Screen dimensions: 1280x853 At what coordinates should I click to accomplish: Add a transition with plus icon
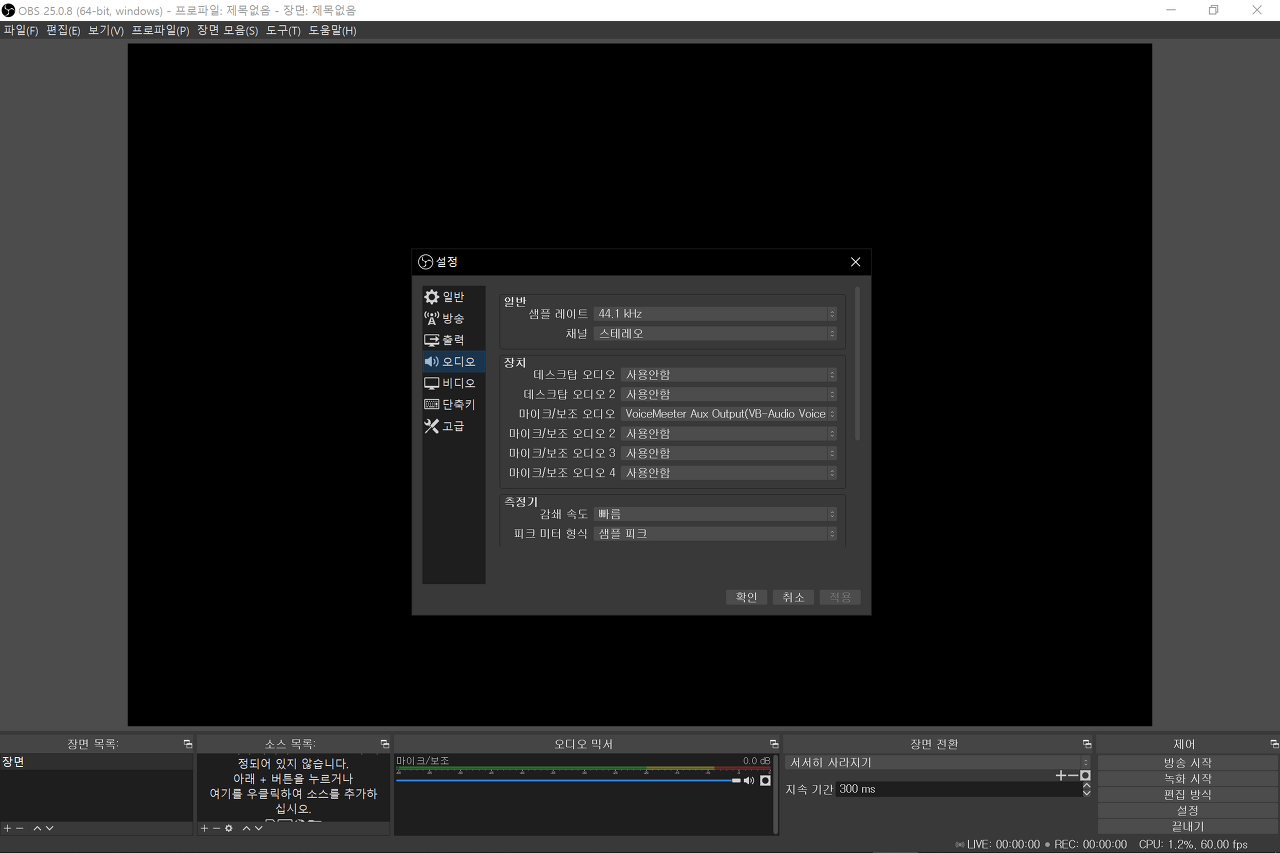pyautogui.click(x=1061, y=775)
